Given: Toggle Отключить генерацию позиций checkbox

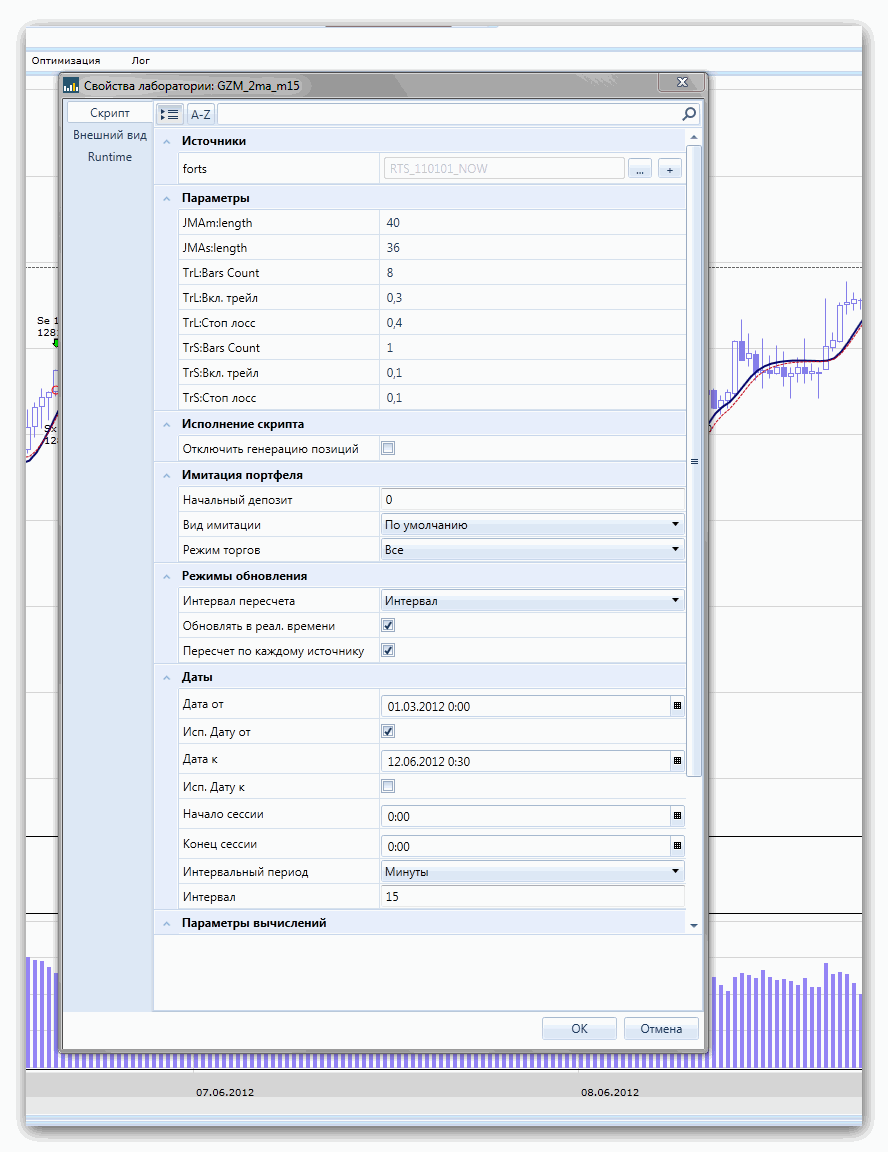Looking at the screenshot, I should click(388, 448).
